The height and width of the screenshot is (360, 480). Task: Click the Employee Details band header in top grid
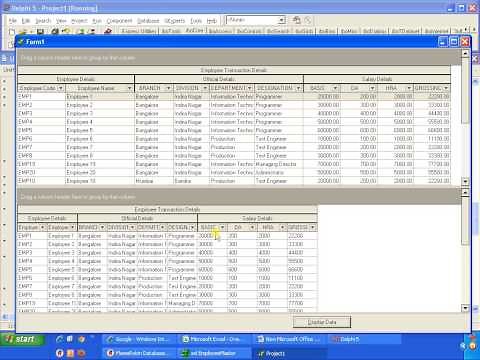[76, 79]
